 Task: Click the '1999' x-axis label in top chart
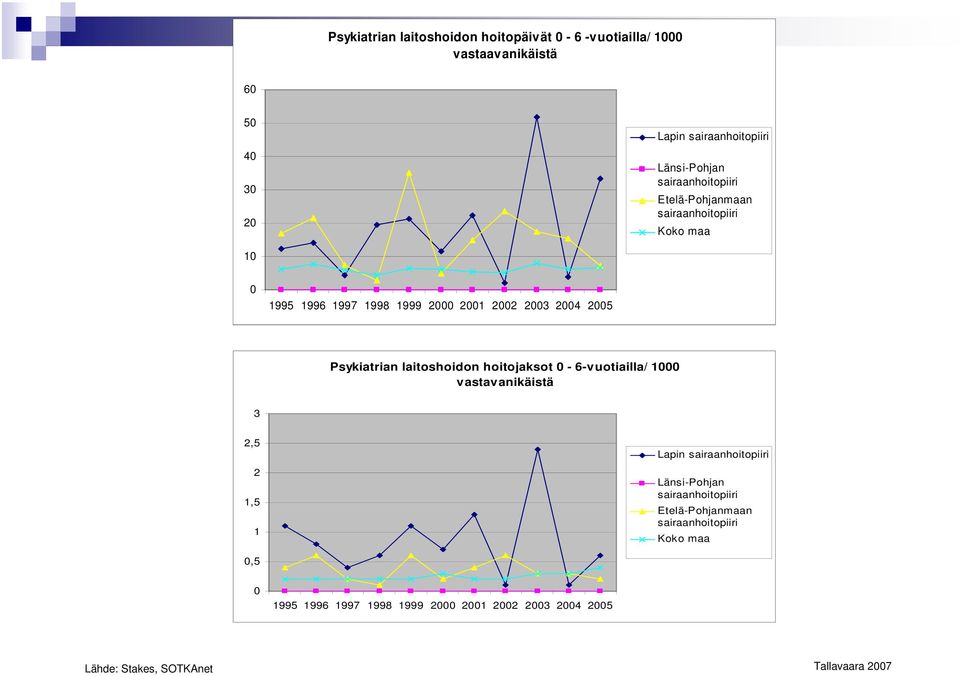(409, 306)
